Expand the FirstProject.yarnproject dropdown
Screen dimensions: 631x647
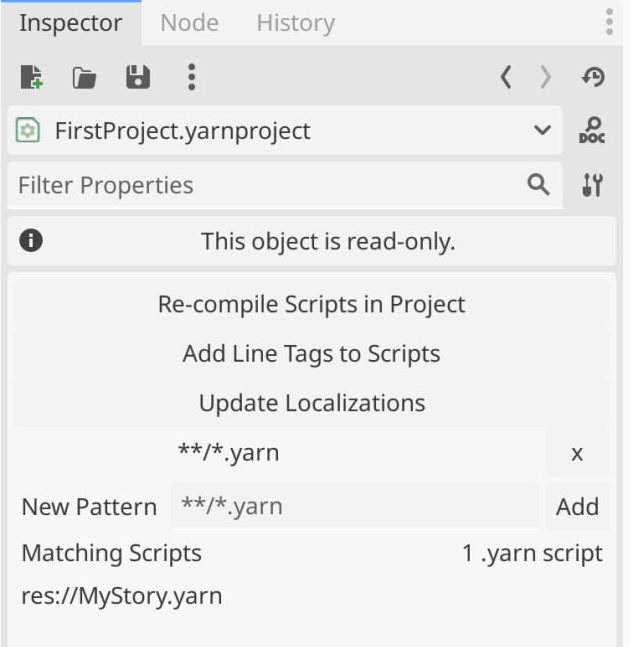pyautogui.click(x=542, y=131)
